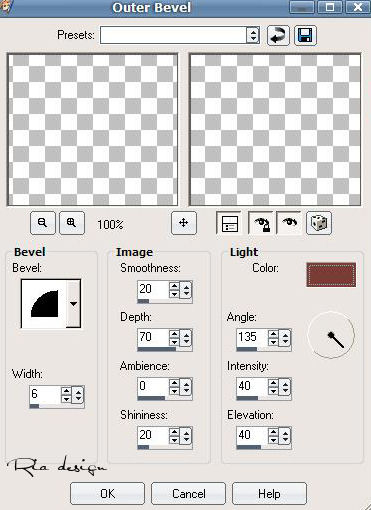This screenshot has width=371, height=510.
Task: Click the Cancel button
Action: tap(188, 493)
